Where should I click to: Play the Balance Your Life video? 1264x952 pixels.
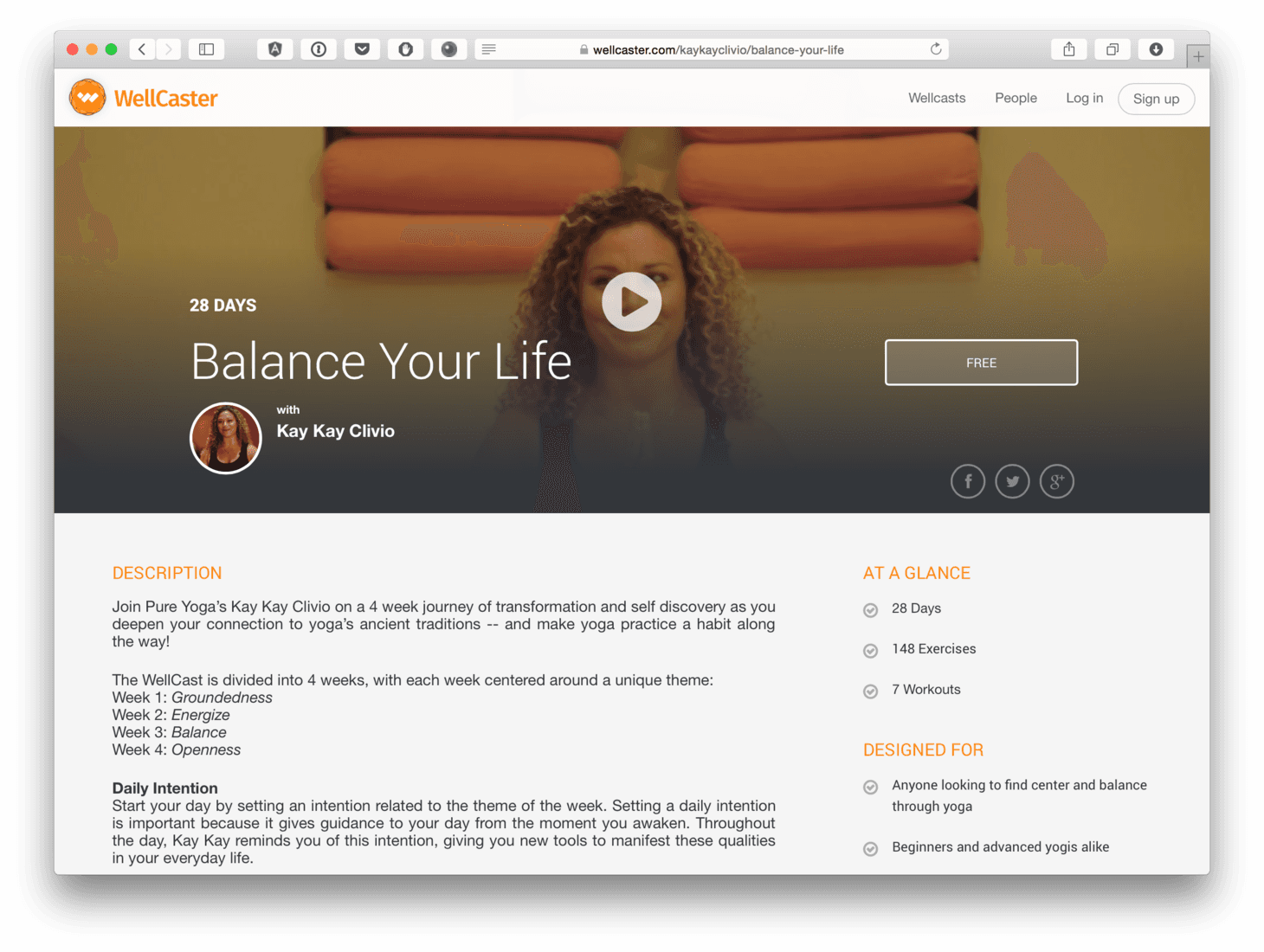(x=632, y=302)
